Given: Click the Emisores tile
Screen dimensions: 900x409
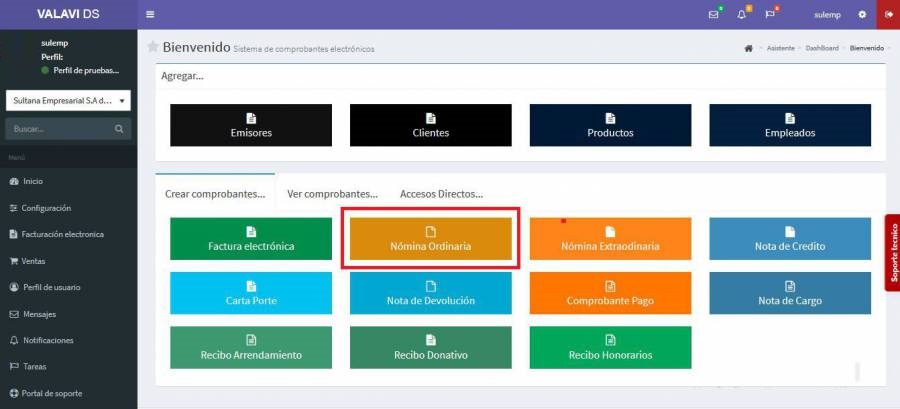Looking at the screenshot, I should (251, 125).
